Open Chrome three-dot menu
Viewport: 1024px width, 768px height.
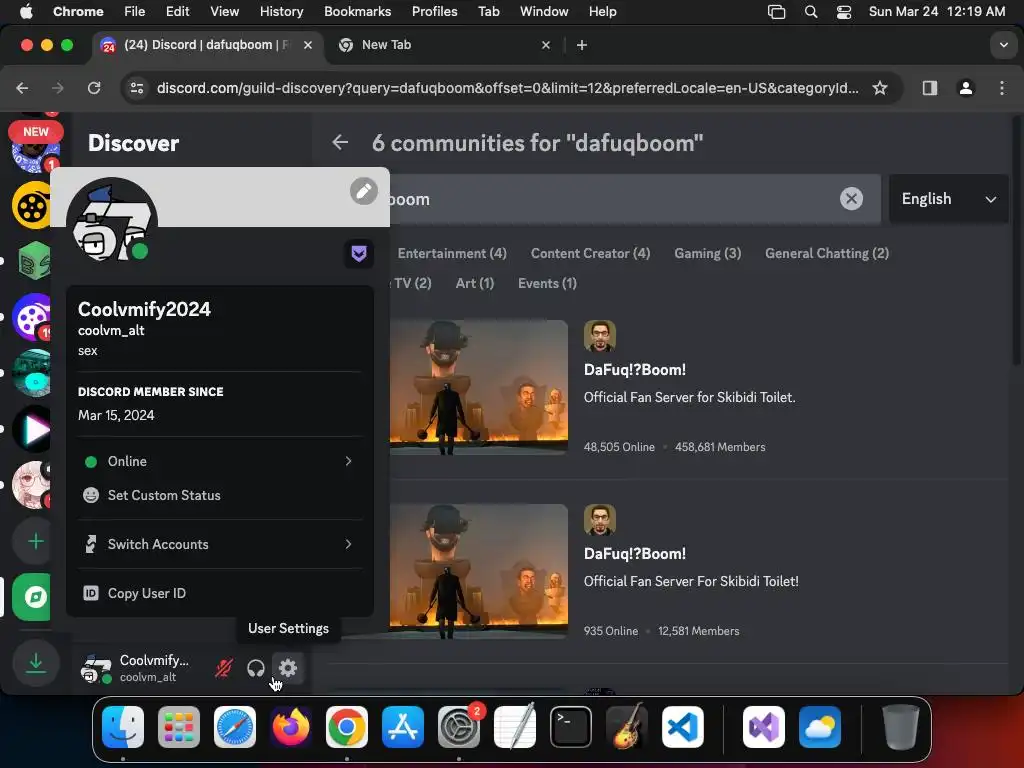(x=1002, y=88)
